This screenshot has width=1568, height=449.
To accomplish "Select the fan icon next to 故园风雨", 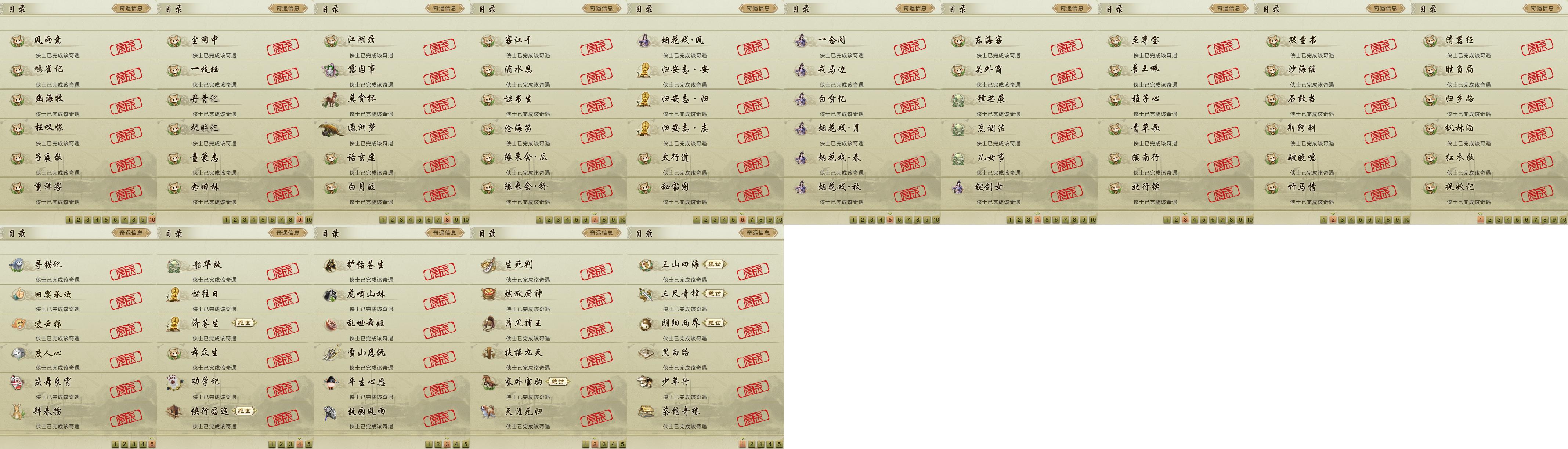I will [x=331, y=411].
